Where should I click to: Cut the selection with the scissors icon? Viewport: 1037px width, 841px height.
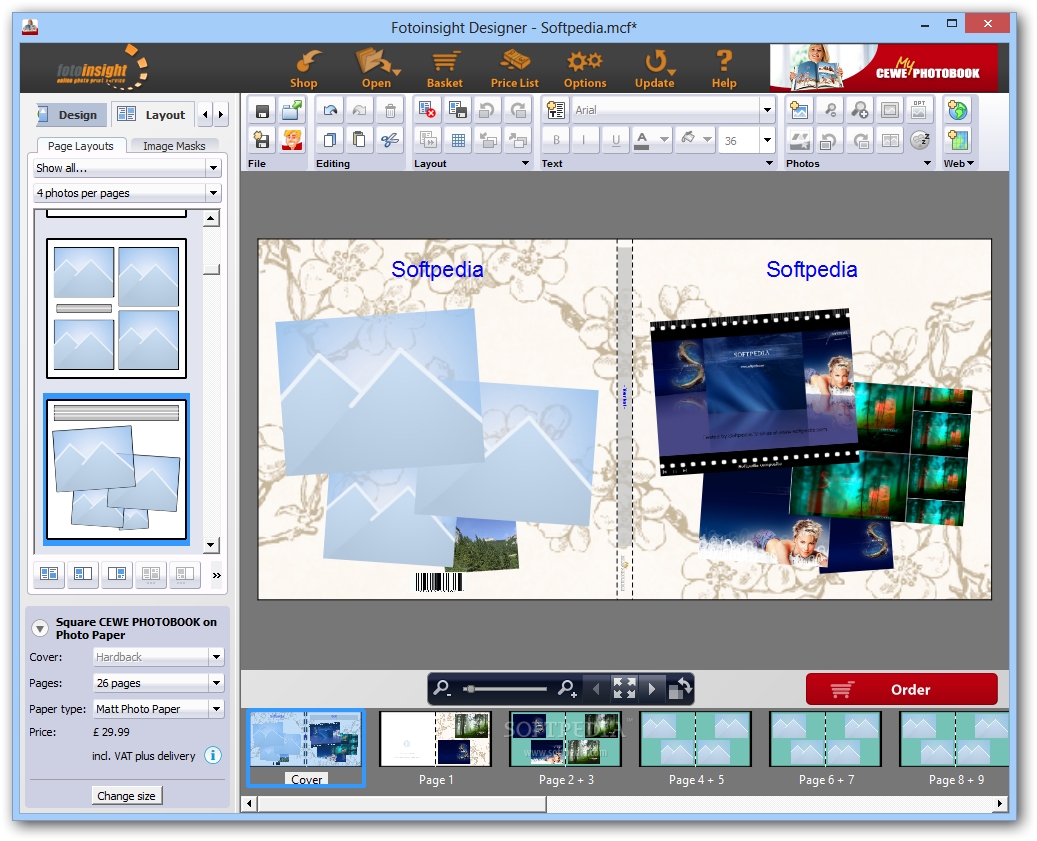[x=390, y=140]
